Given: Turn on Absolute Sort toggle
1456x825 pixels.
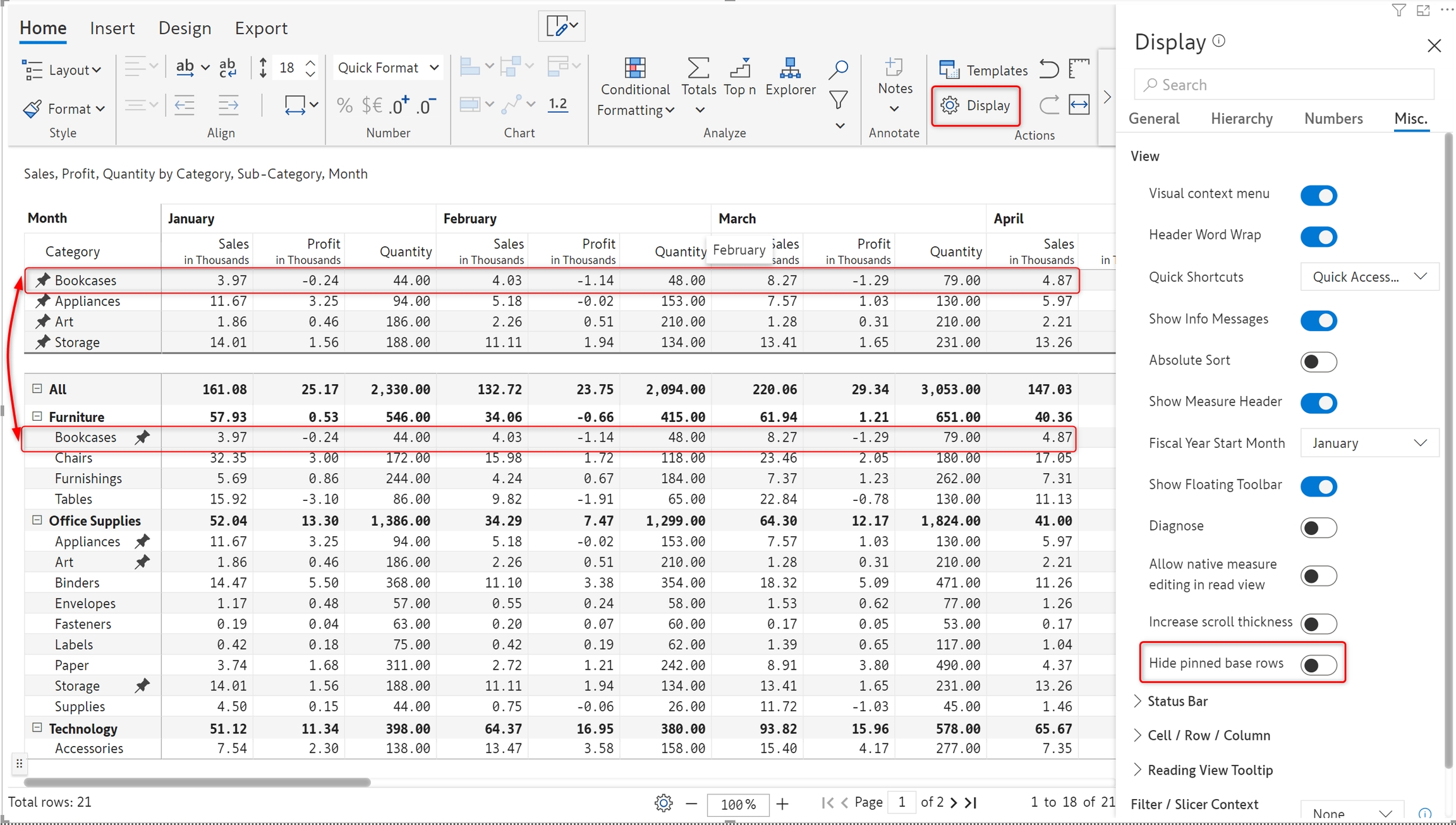Looking at the screenshot, I should point(1318,361).
